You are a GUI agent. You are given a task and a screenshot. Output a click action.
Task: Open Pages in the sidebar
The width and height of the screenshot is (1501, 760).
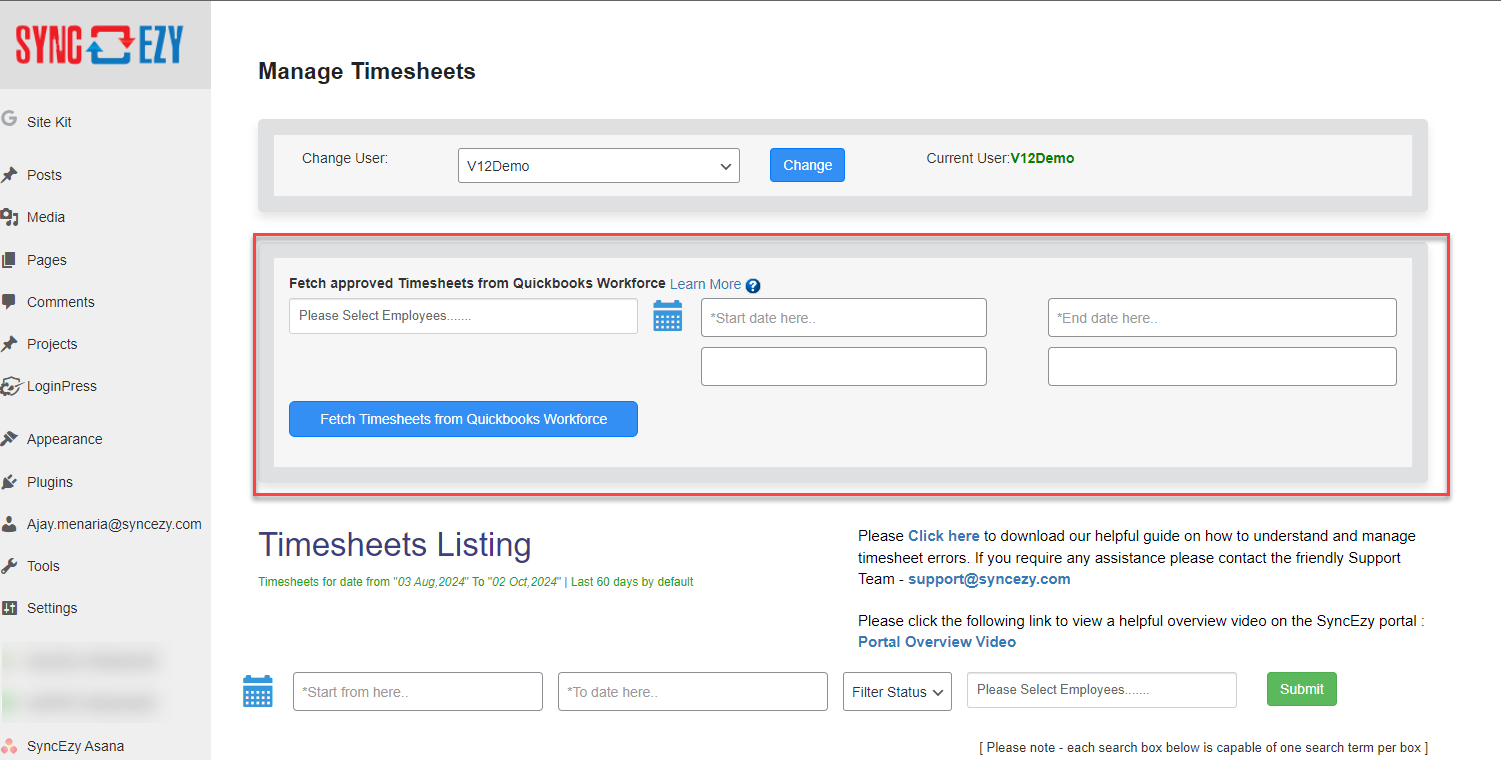pos(47,260)
